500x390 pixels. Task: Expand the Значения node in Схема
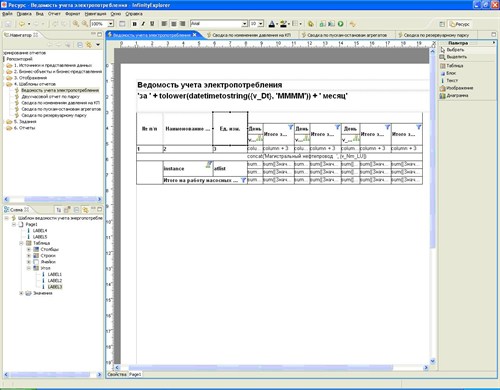21,293
